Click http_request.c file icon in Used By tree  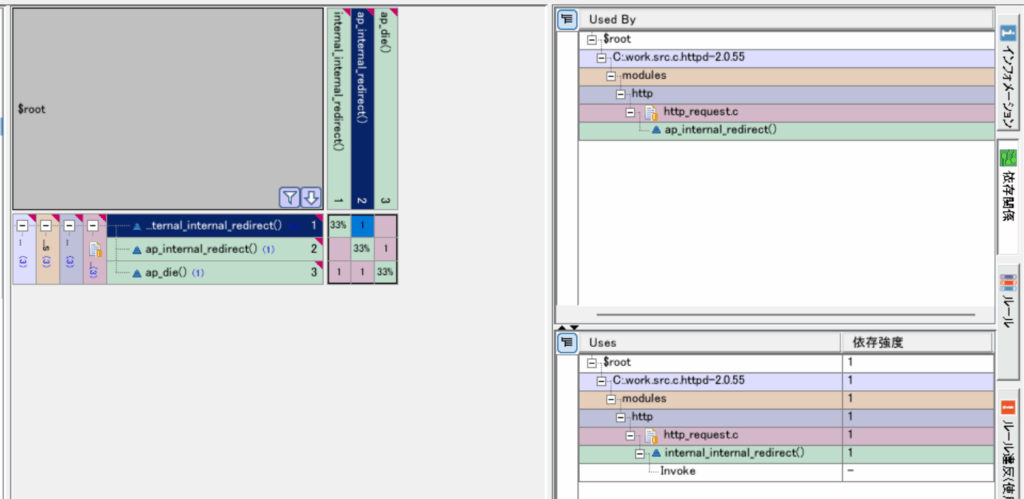click(650, 112)
